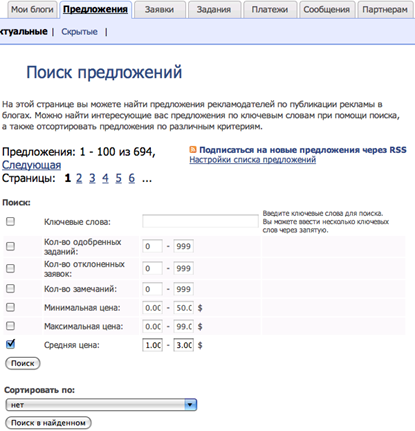
Task: Open the Сообщения tab
Action: pyautogui.click(x=327, y=10)
